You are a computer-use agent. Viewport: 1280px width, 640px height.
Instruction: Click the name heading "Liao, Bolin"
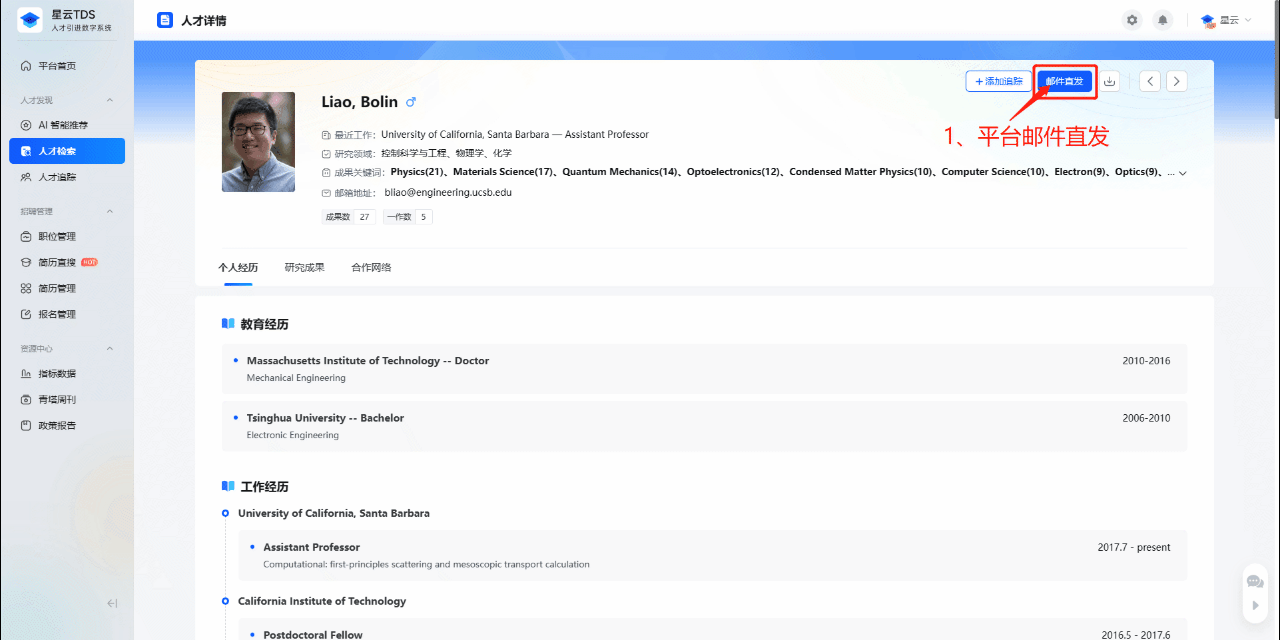tap(360, 102)
